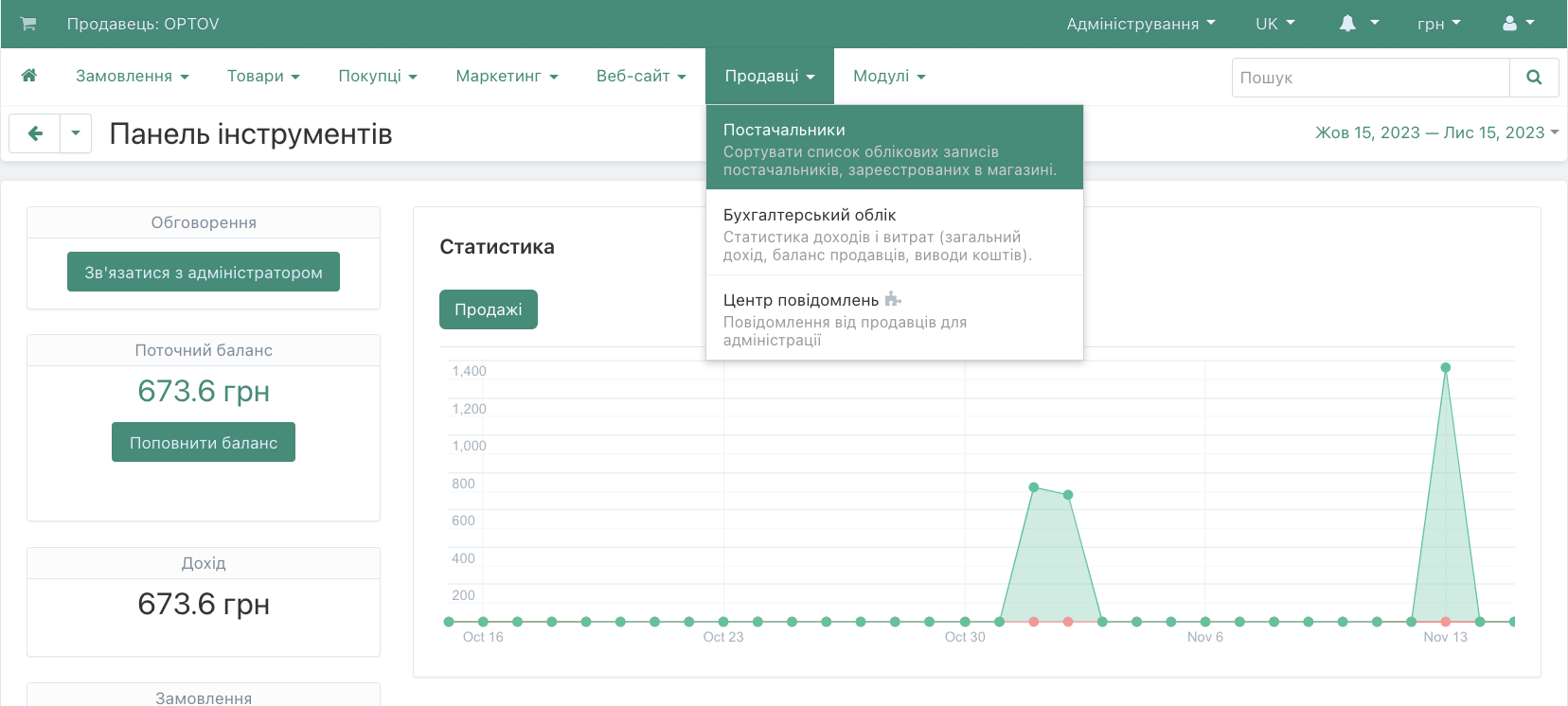Expand the caret next to the back button
The width and height of the screenshot is (1568, 706).
tap(76, 133)
